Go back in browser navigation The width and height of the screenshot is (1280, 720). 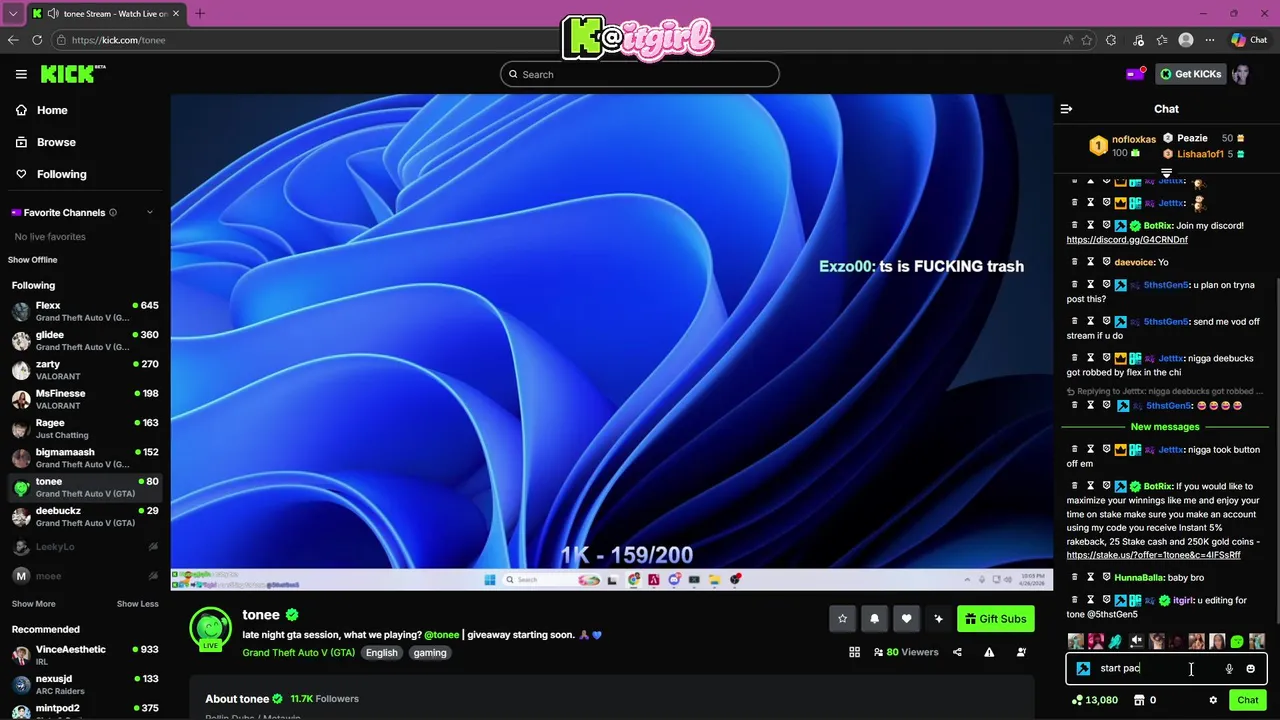point(13,40)
